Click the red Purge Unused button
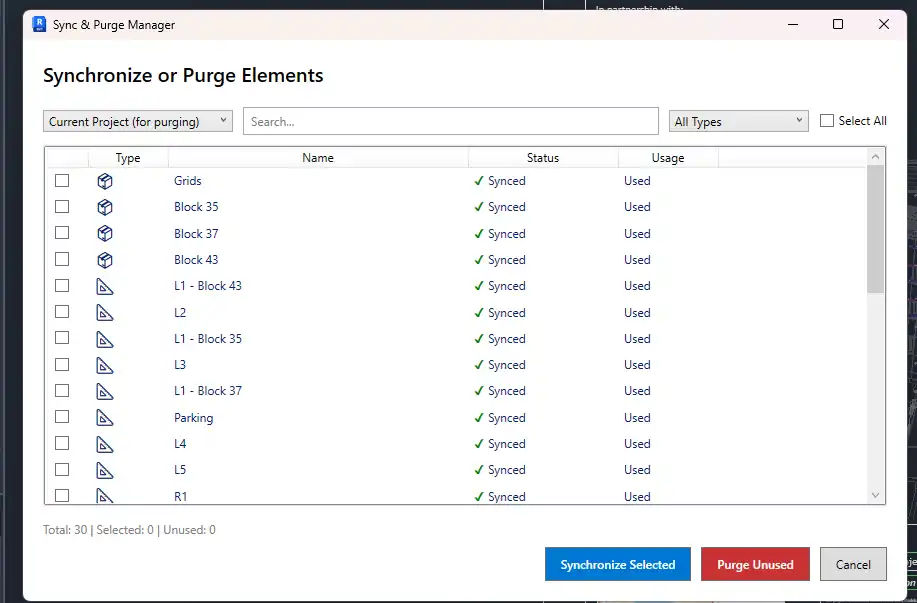This screenshot has height=603, width=917. pos(755,564)
